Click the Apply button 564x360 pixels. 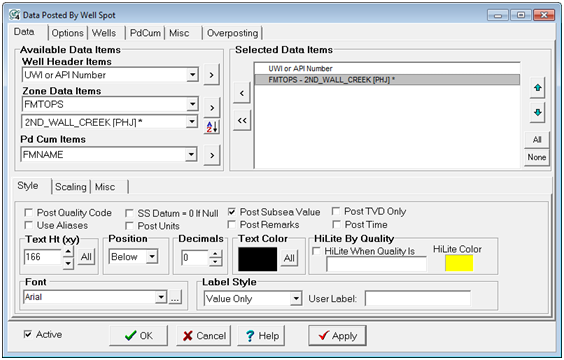coord(337,336)
